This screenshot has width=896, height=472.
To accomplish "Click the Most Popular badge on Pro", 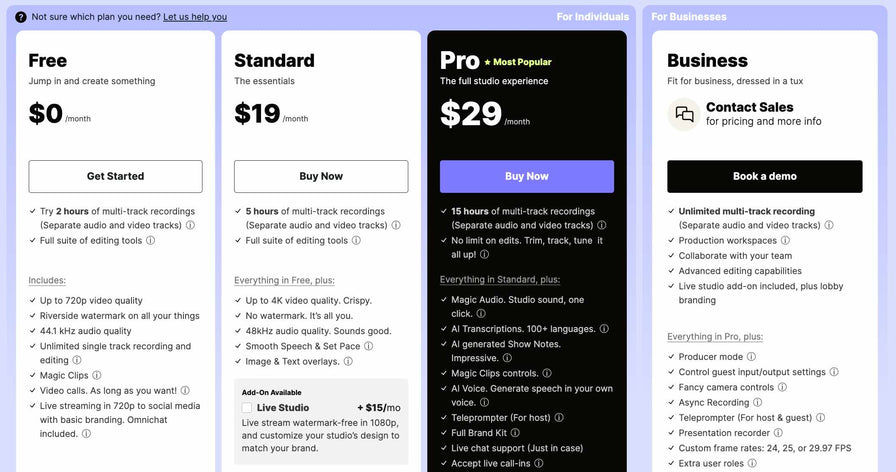I will pos(517,62).
